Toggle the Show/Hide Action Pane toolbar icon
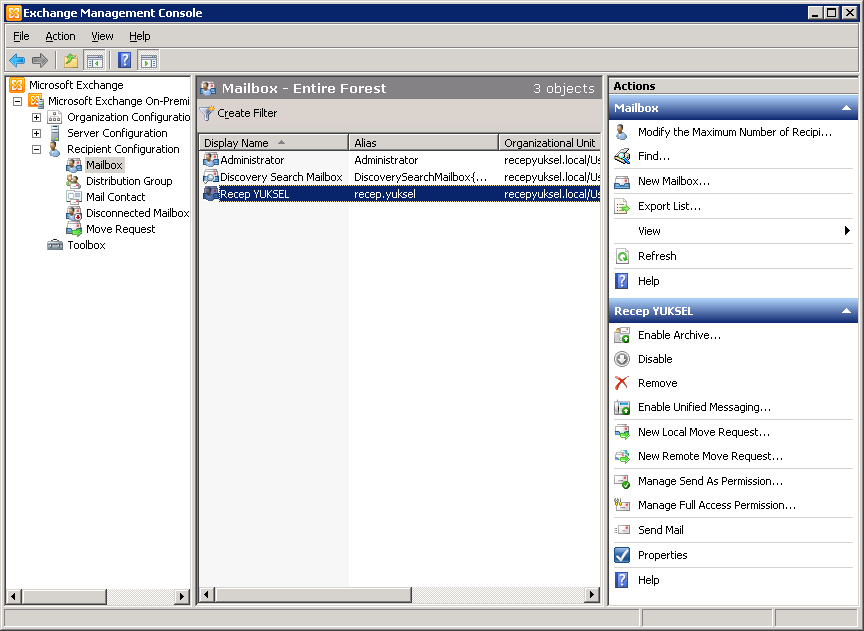864x631 pixels. point(149,60)
